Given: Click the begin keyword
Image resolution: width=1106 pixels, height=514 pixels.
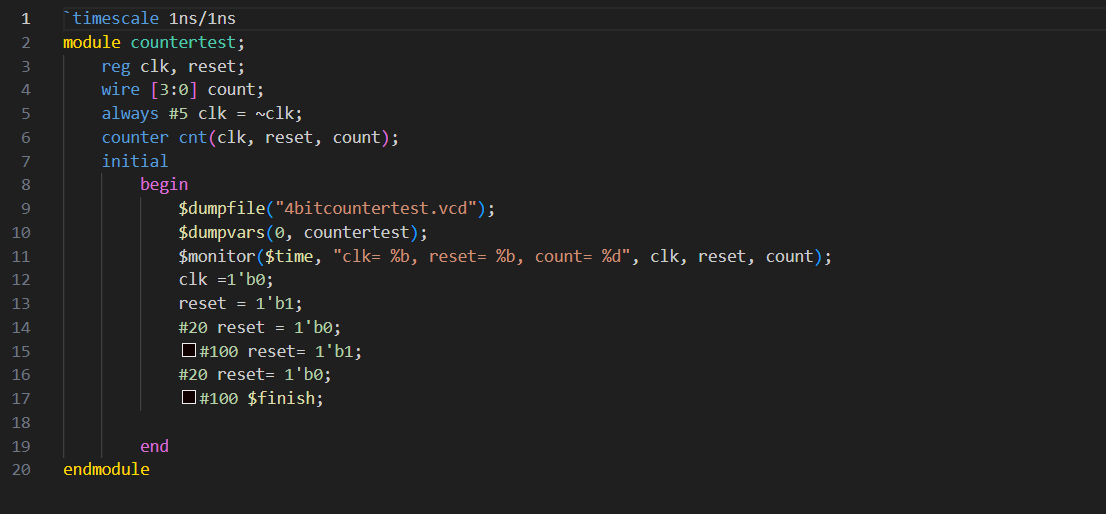Looking at the screenshot, I should click(x=164, y=185).
